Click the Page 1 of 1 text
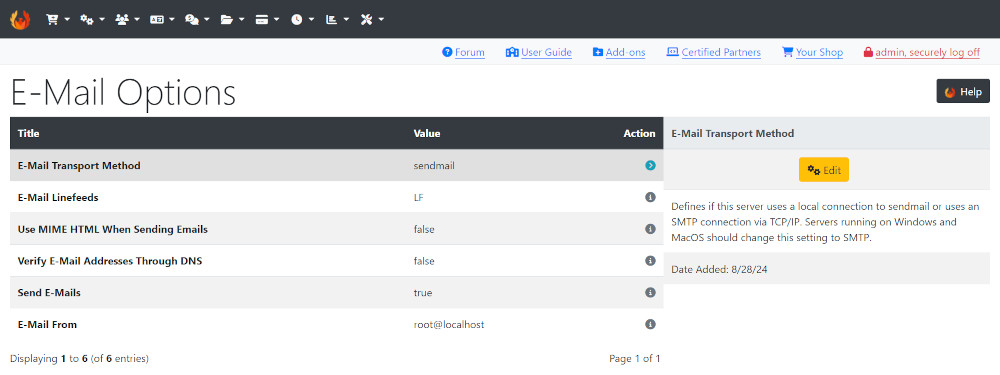 tap(635, 358)
